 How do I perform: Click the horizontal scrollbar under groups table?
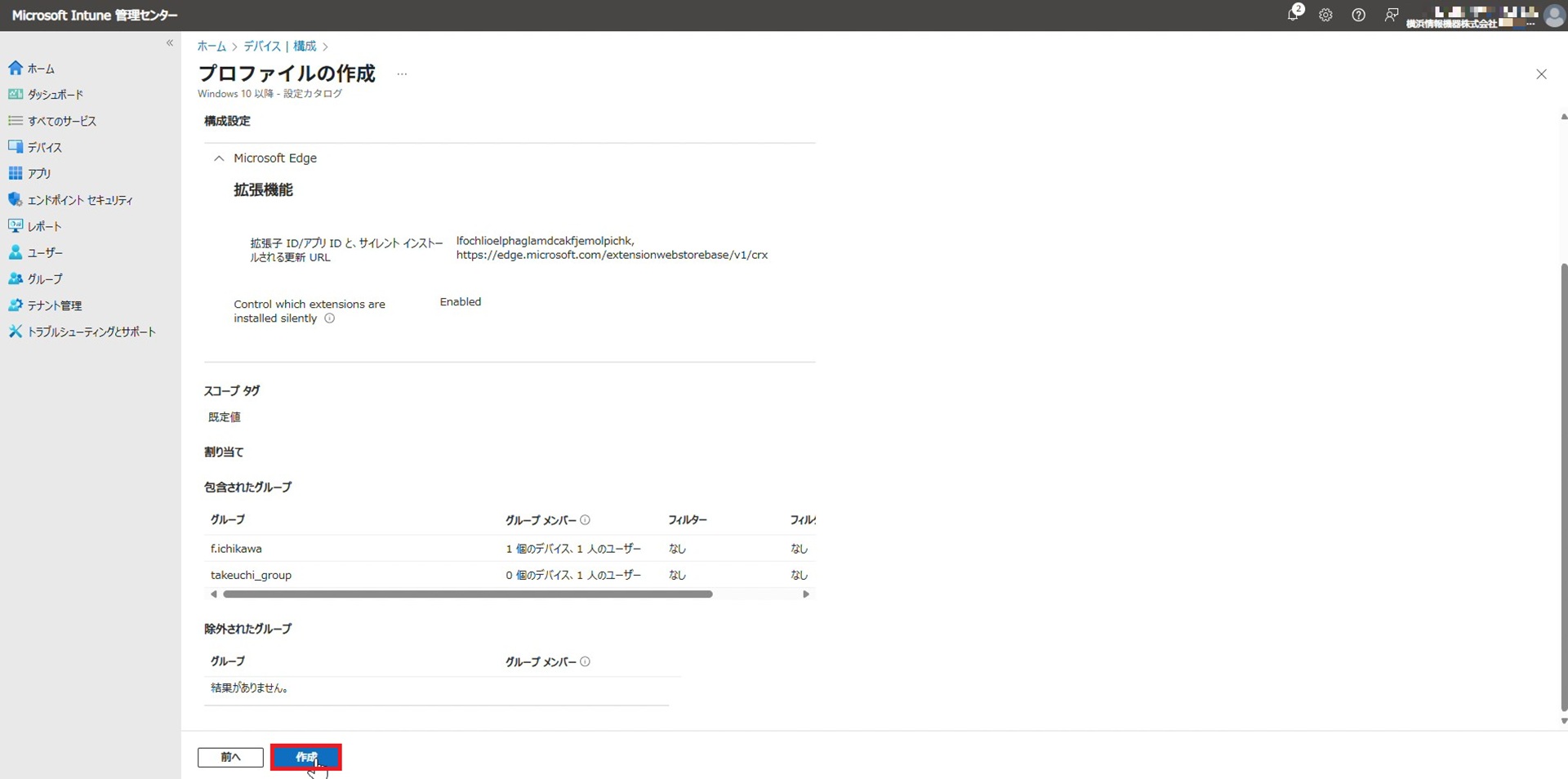467,594
